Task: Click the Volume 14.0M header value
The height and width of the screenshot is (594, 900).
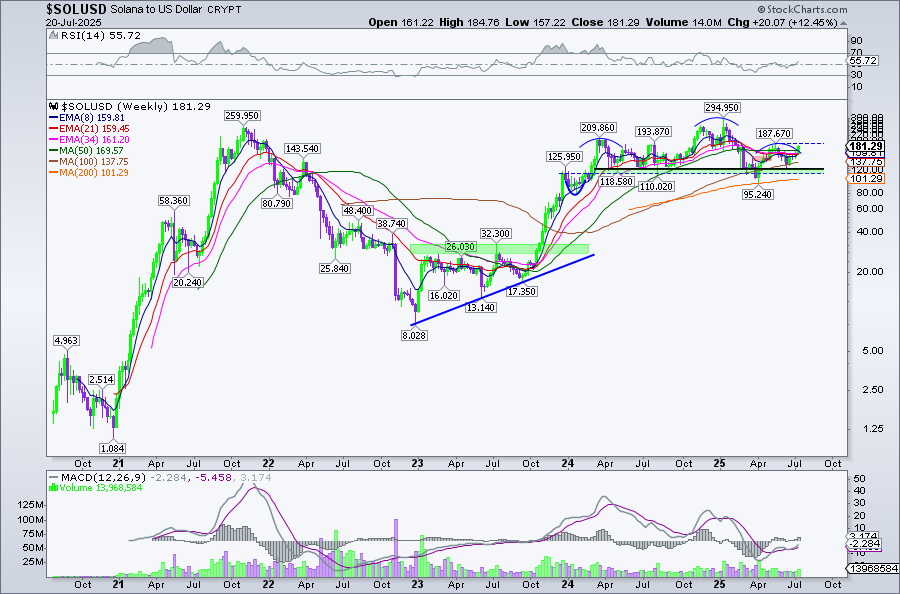Action: (684, 22)
